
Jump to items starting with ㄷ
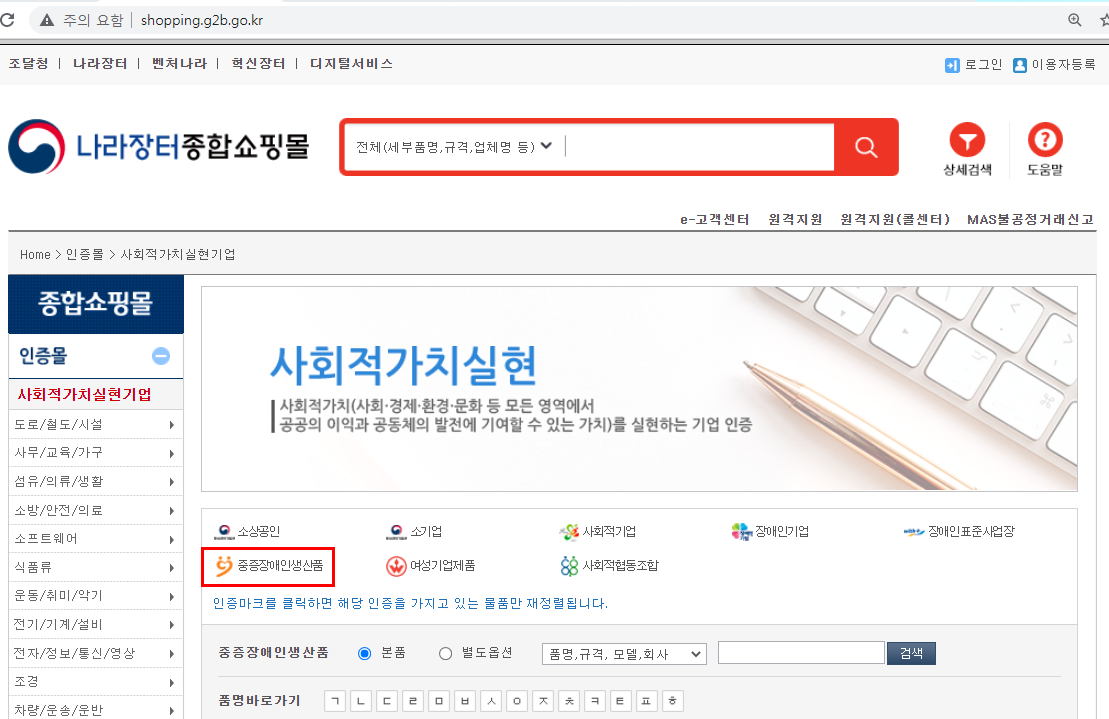point(387,701)
